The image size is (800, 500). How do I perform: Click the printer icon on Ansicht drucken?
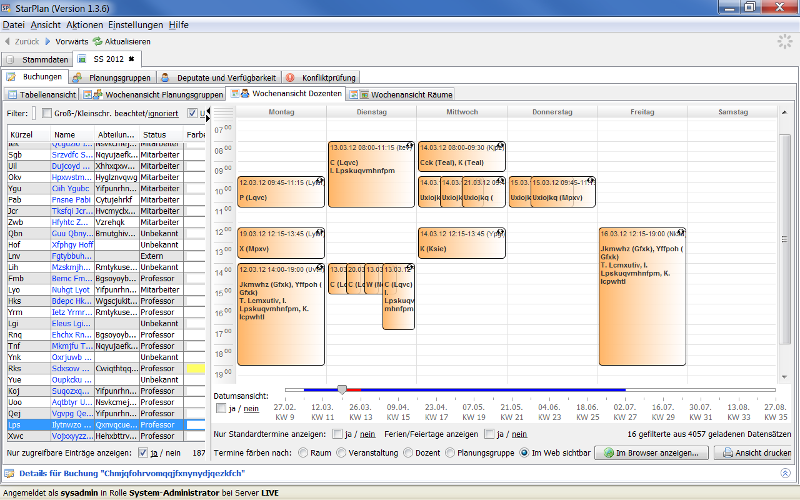tap(728, 453)
